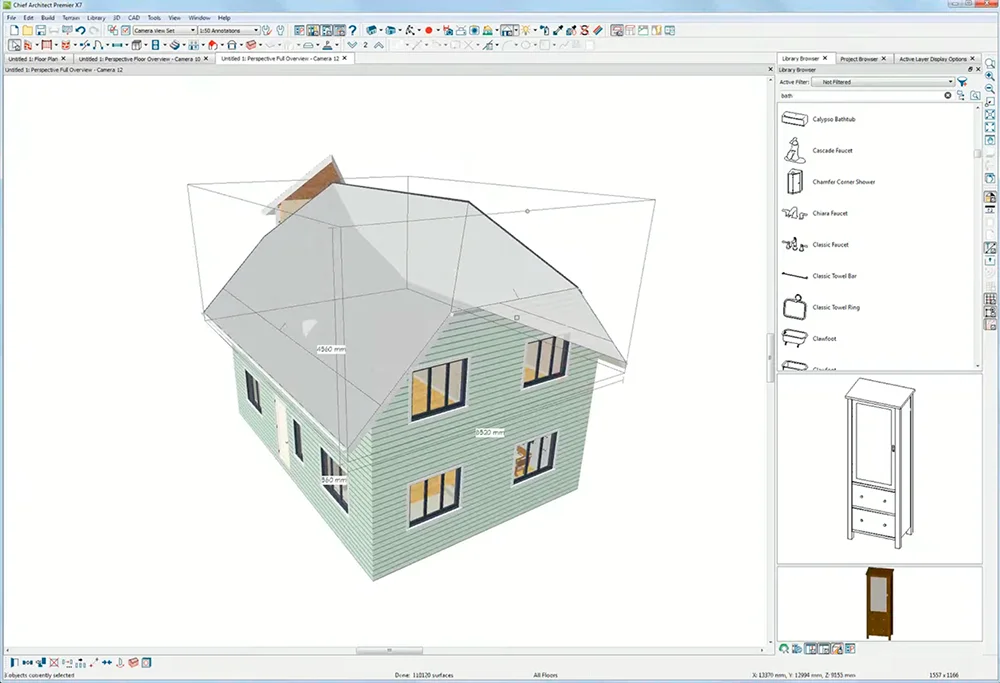
Task: Open the CAD menu
Action: 133,18
